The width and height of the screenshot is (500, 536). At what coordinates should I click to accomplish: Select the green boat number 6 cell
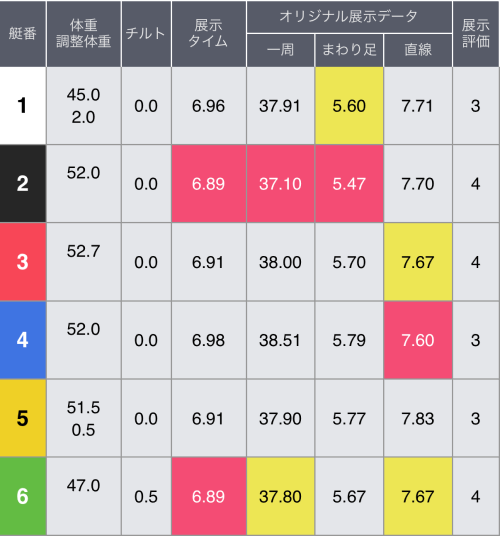[x=23, y=496]
